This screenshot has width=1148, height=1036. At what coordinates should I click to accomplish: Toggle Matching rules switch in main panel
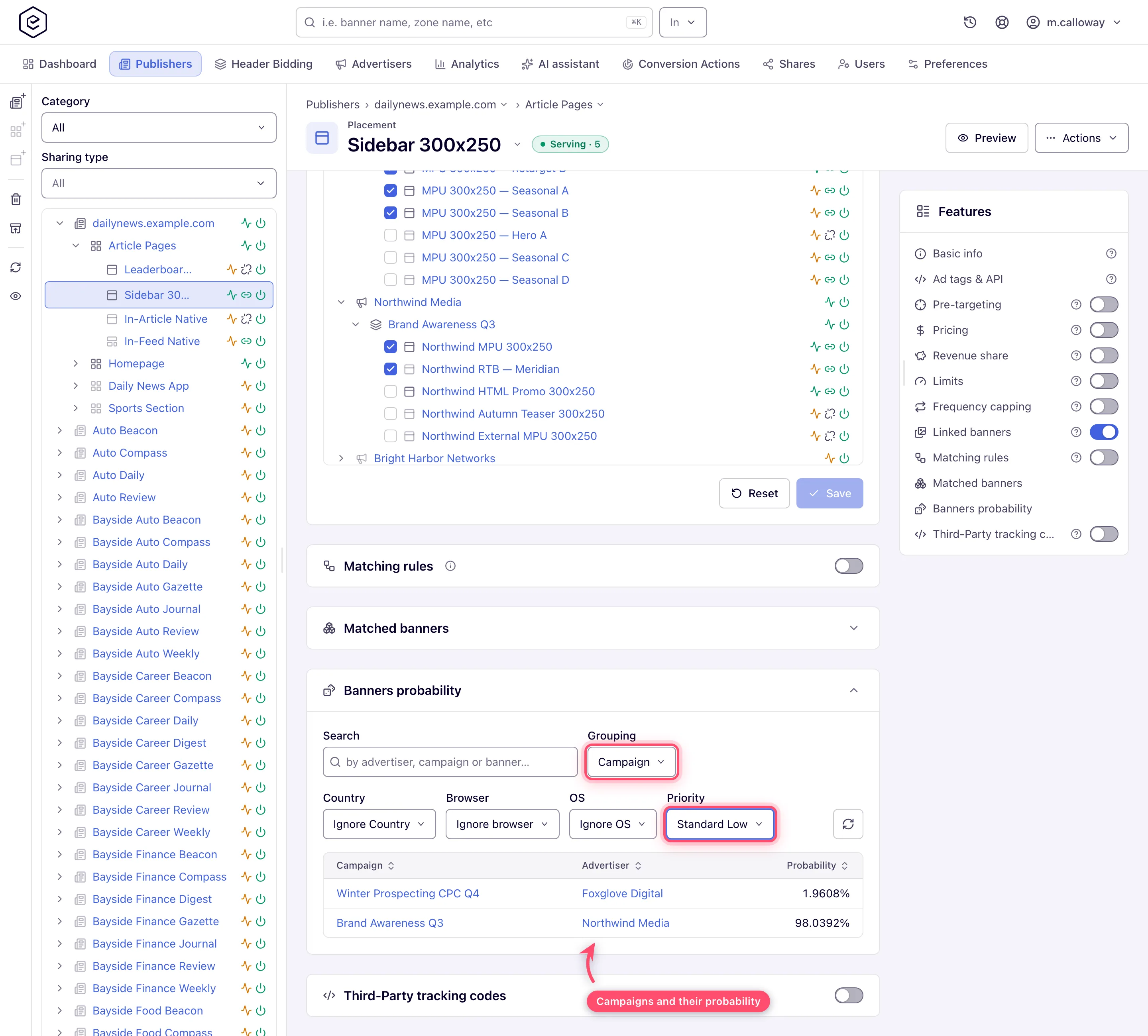pos(849,566)
